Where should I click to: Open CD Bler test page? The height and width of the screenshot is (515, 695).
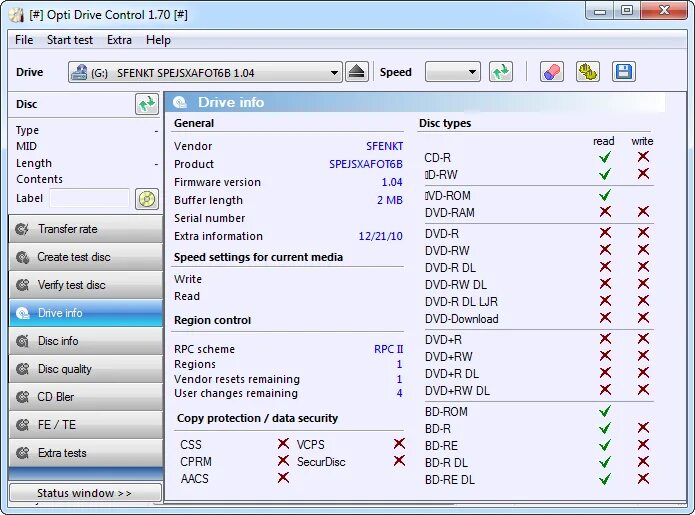click(x=86, y=397)
